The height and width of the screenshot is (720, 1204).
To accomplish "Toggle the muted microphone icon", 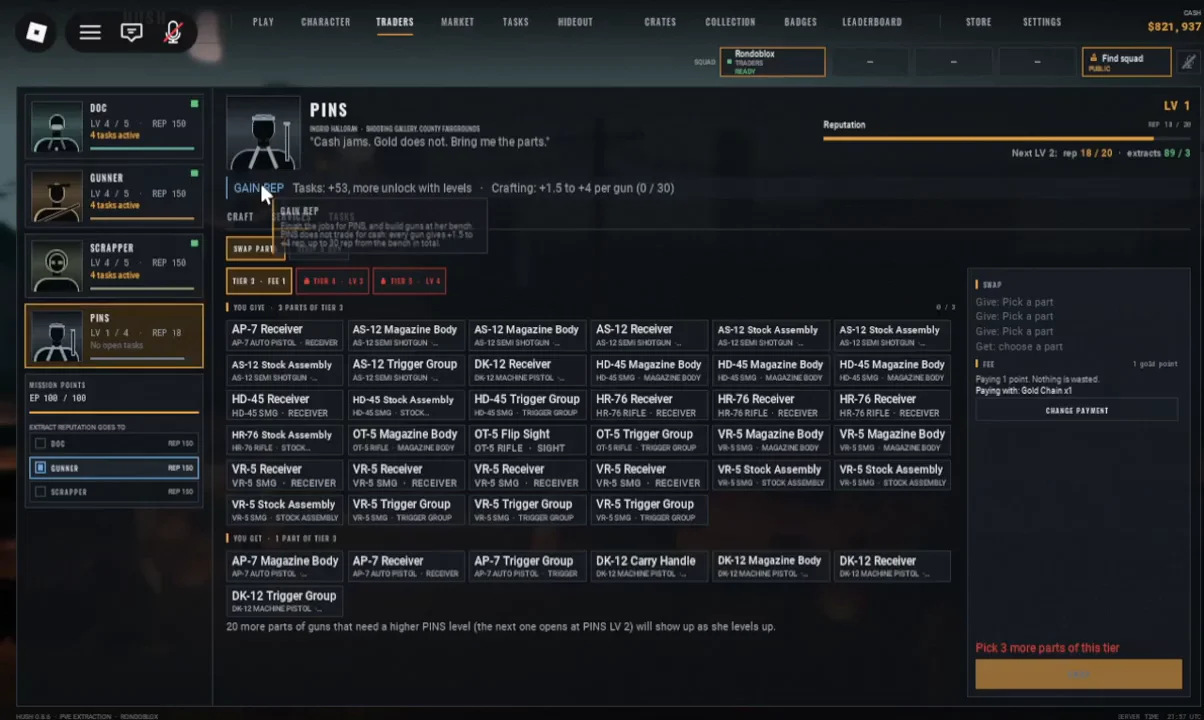I will pos(172,33).
